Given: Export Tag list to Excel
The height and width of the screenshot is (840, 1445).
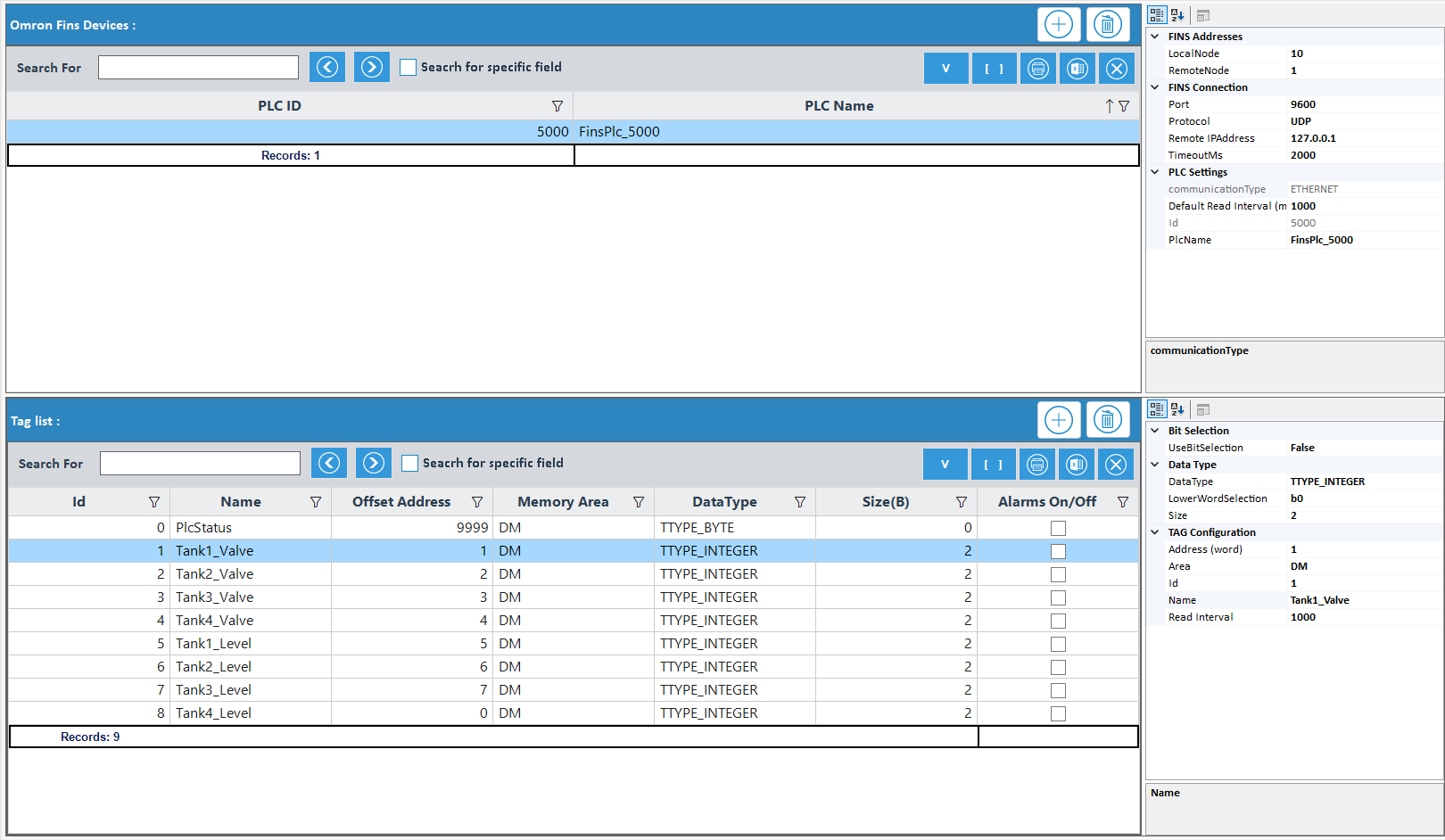Looking at the screenshot, I should (x=1077, y=464).
